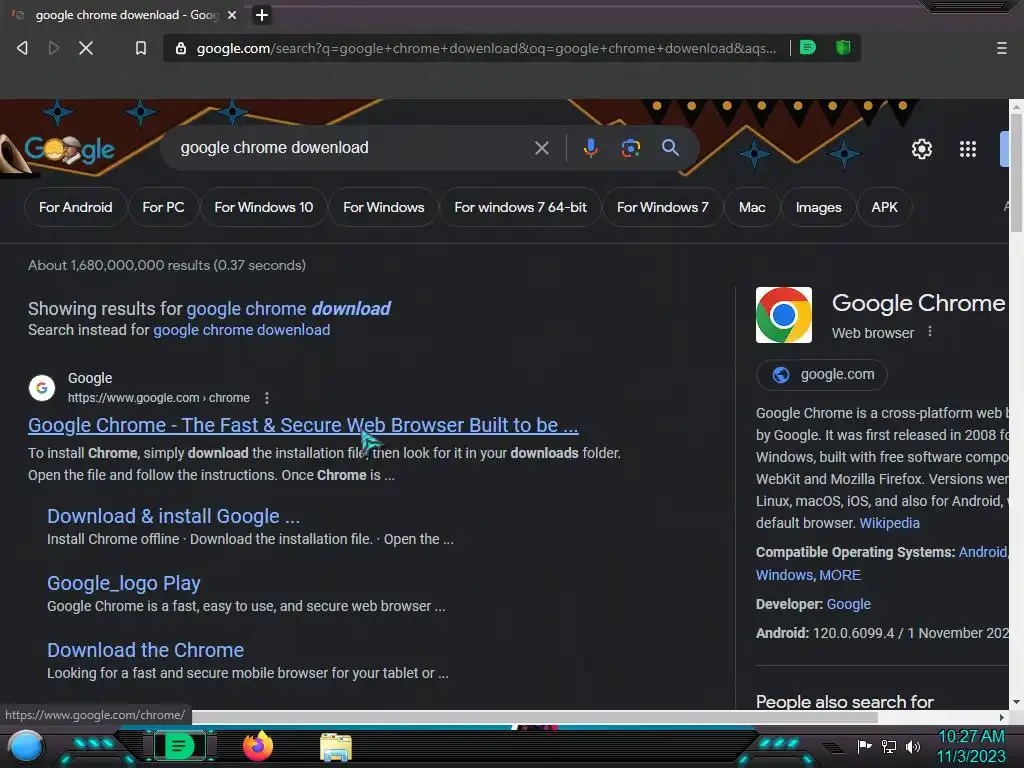Image resolution: width=1024 pixels, height=768 pixels.
Task: Click the Action Center flag tray icon
Action: (x=864, y=746)
